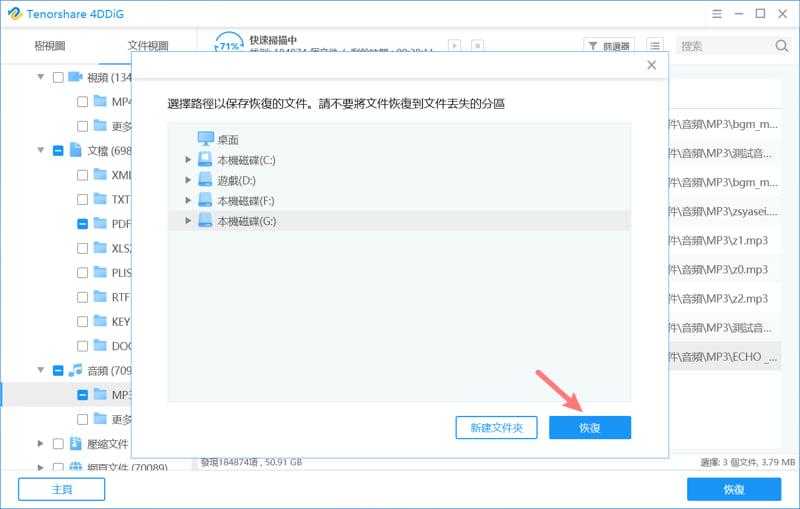Toggle the 壓縮文件 checkbox
The image size is (800, 509).
click(58, 444)
